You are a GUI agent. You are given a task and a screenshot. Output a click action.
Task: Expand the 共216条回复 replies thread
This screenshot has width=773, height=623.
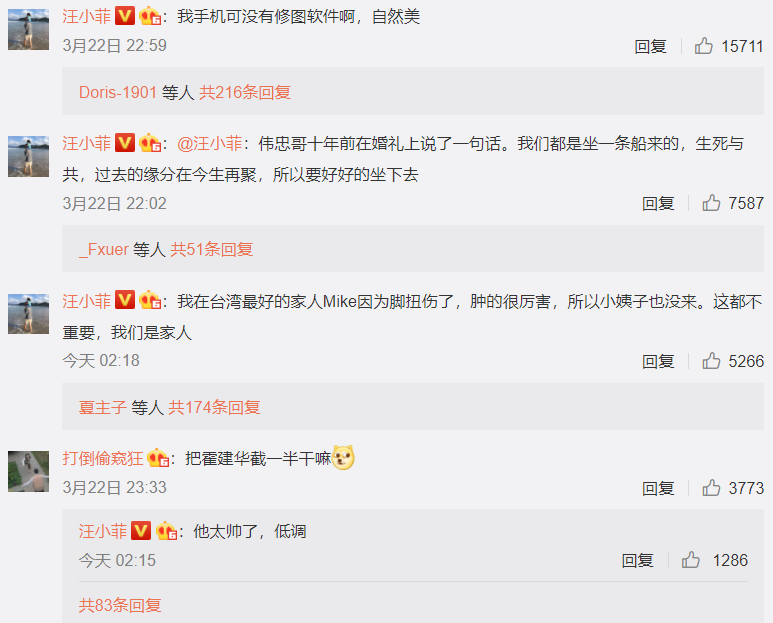[245, 92]
